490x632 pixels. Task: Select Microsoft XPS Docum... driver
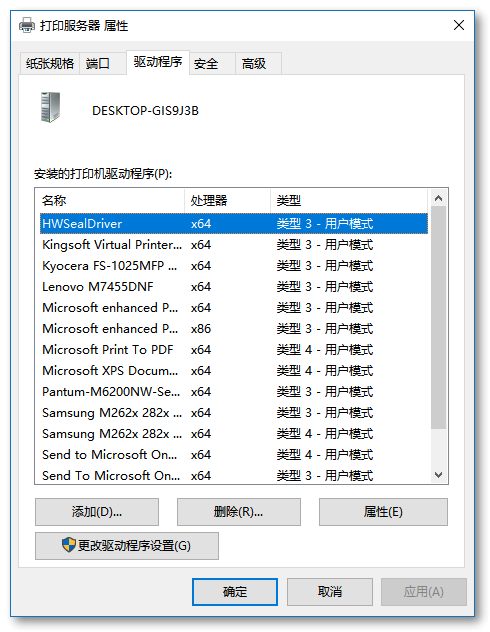(234, 370)
